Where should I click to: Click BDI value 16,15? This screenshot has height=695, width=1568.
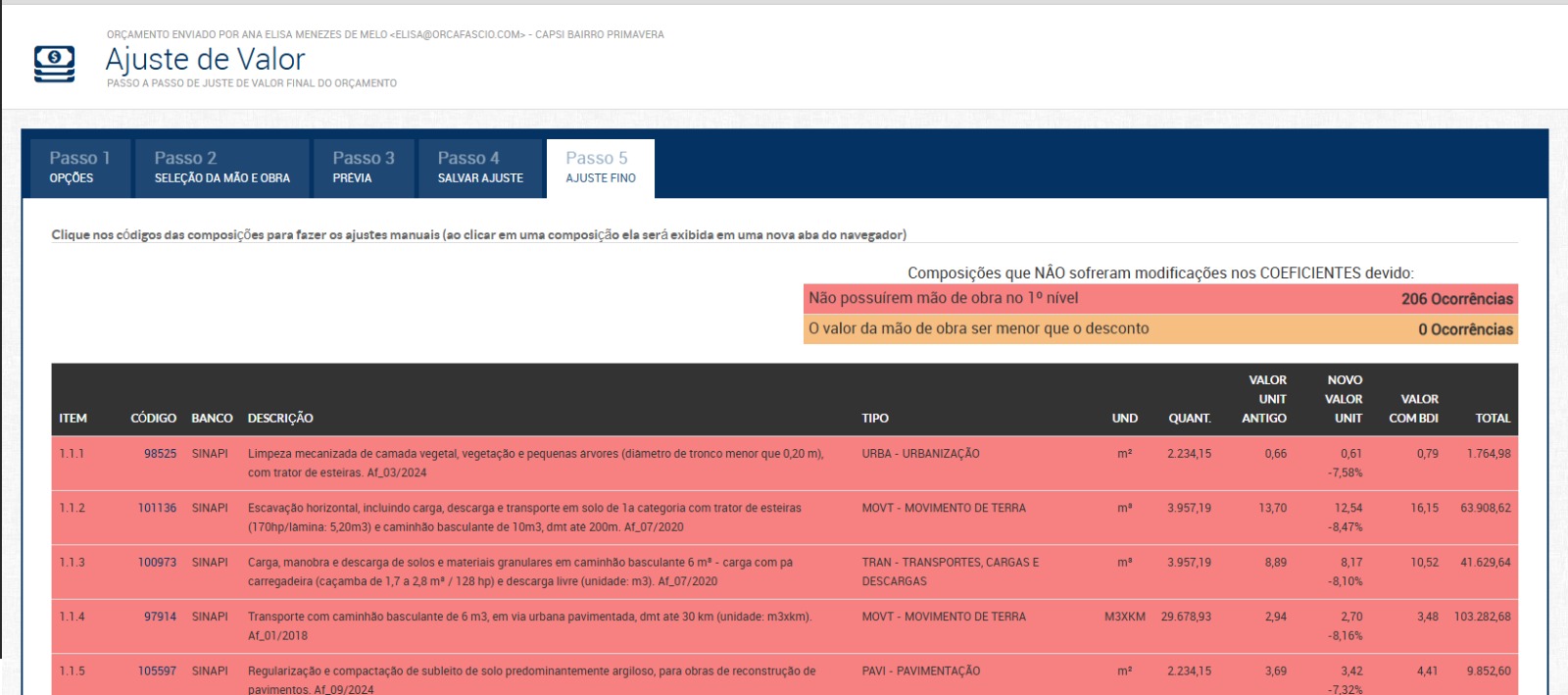(x=1425, y=508)
